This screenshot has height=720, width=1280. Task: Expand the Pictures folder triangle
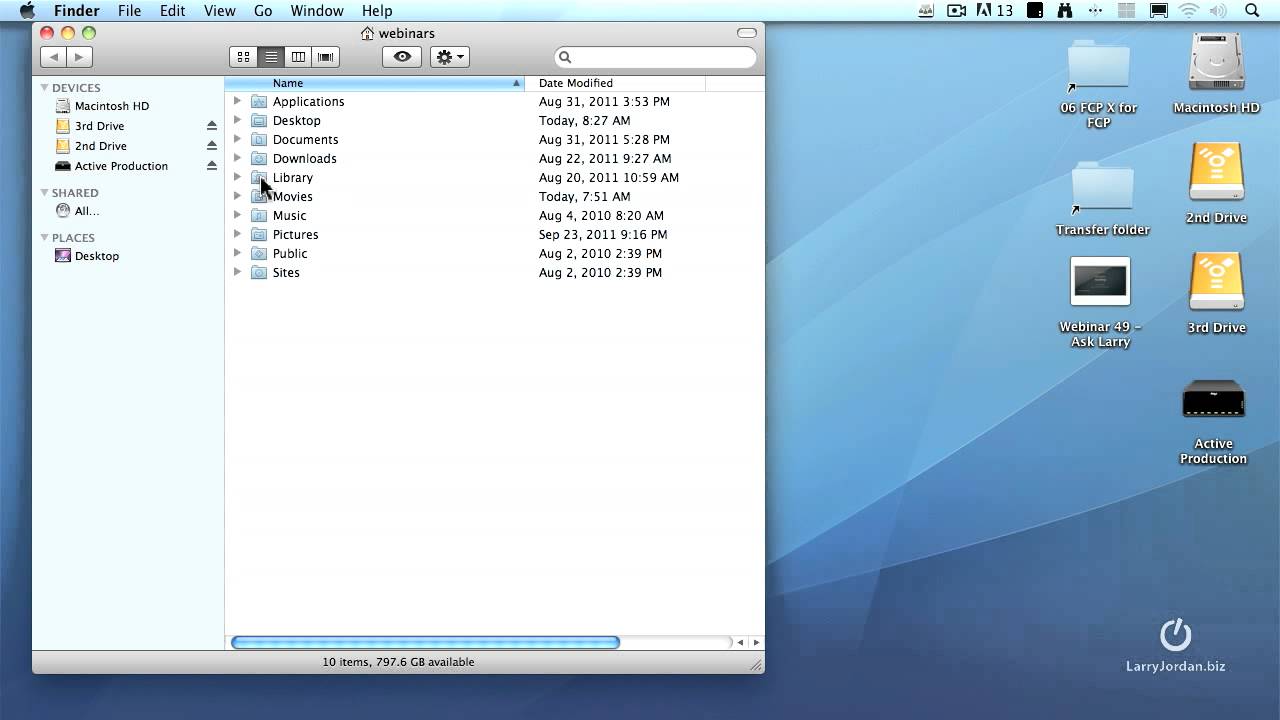[x=237, y=234]
